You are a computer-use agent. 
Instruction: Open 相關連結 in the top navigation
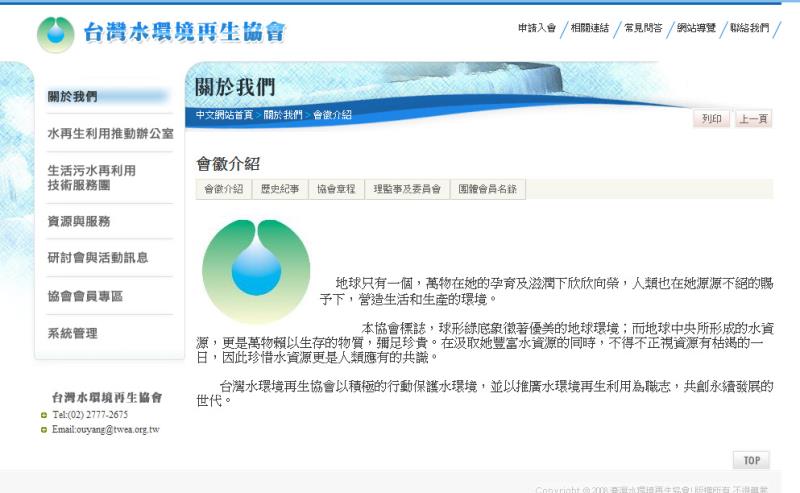tap(590, 28)
